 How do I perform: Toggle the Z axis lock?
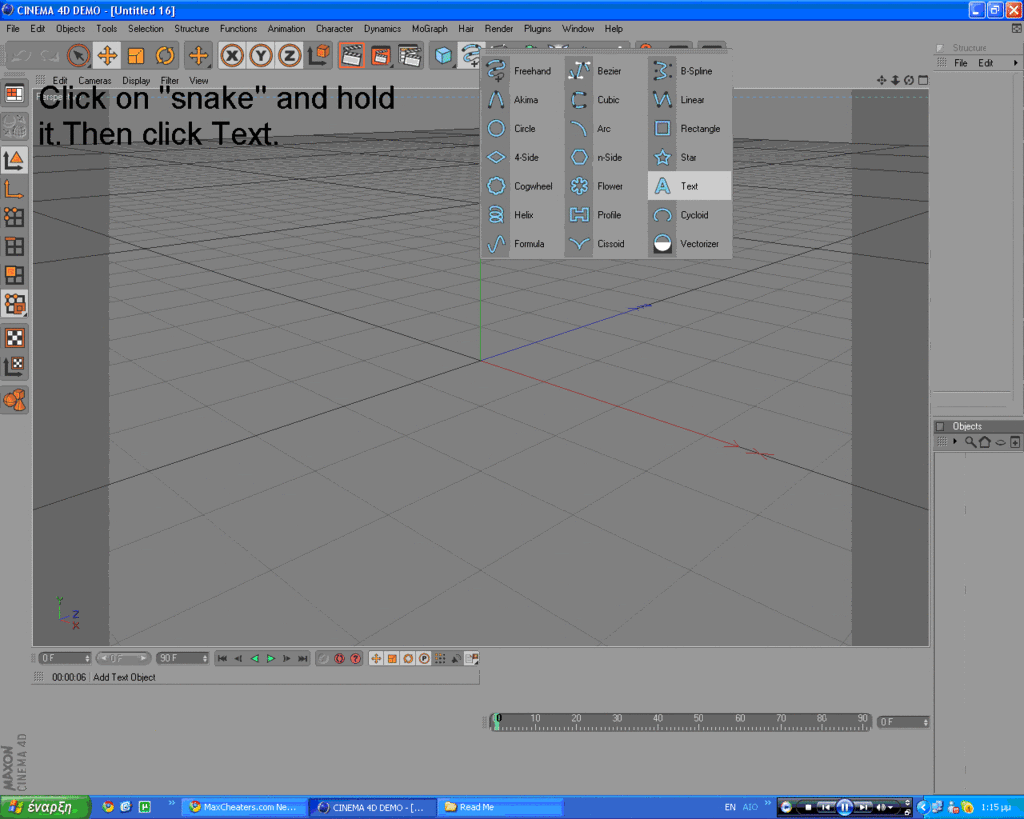click(x=290, y=56)
